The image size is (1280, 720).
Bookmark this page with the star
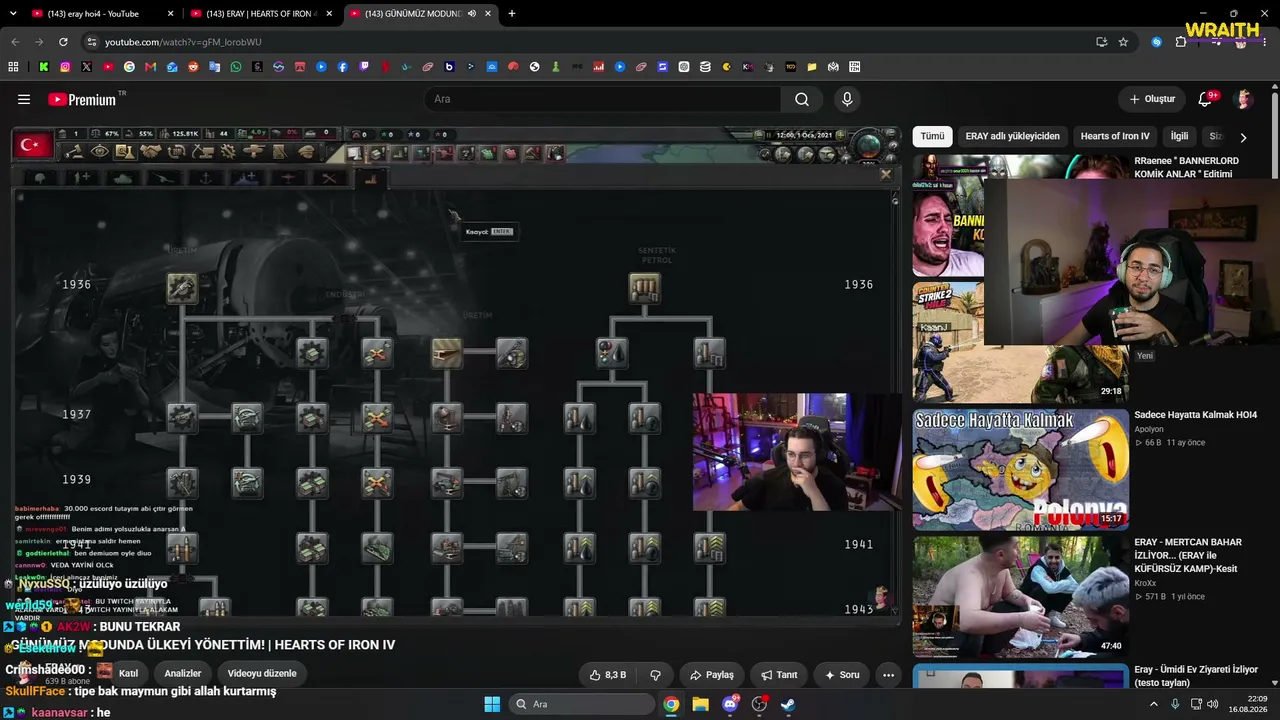click(x=1123, y=42)
